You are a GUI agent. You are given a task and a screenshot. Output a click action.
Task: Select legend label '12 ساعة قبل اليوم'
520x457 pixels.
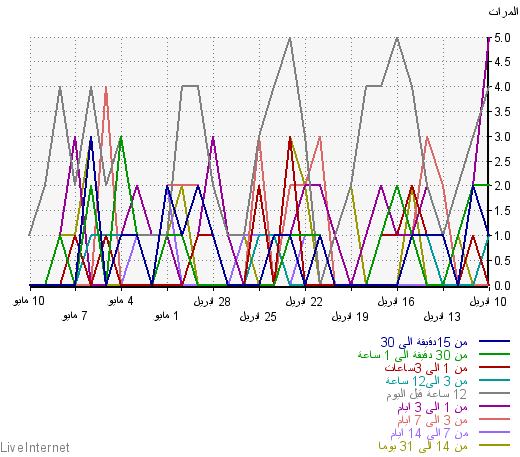coord(427,394)
